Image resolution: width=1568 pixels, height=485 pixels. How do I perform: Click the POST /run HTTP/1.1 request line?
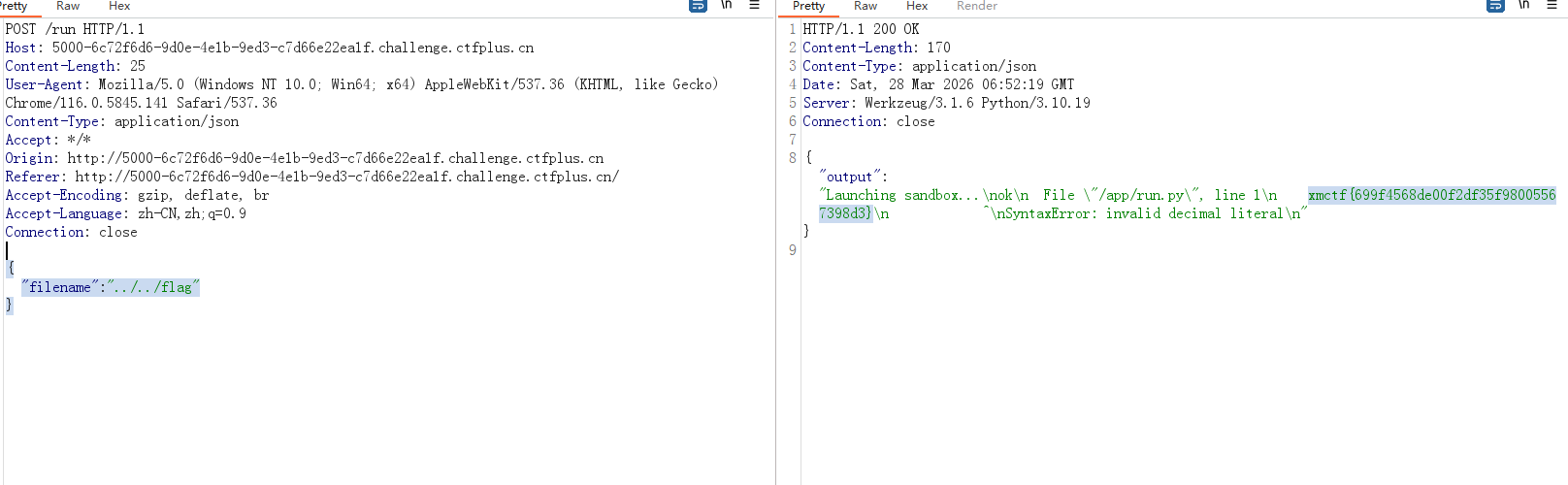tap(75, 29)
